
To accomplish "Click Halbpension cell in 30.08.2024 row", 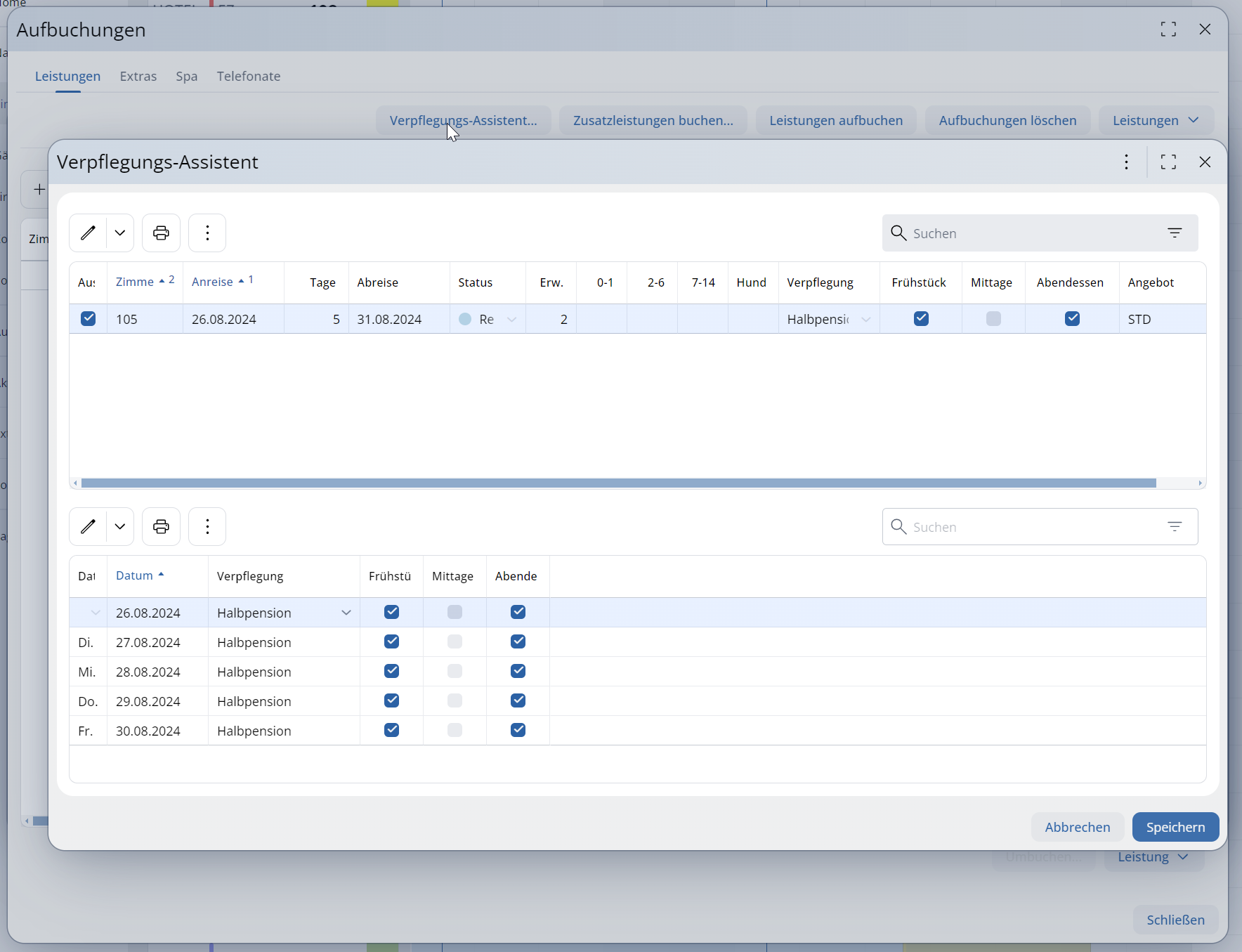I will pos(284,731).
